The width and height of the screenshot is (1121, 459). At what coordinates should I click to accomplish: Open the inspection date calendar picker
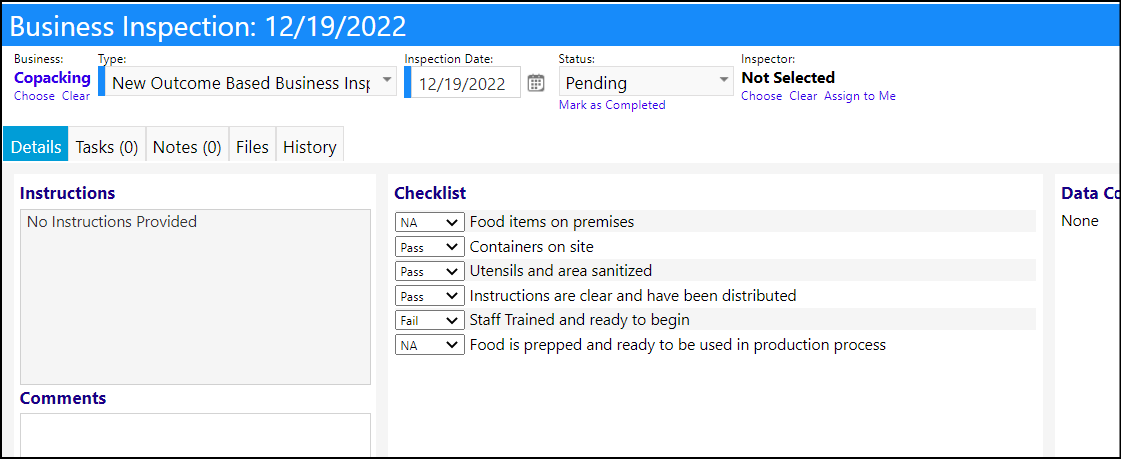535,83
